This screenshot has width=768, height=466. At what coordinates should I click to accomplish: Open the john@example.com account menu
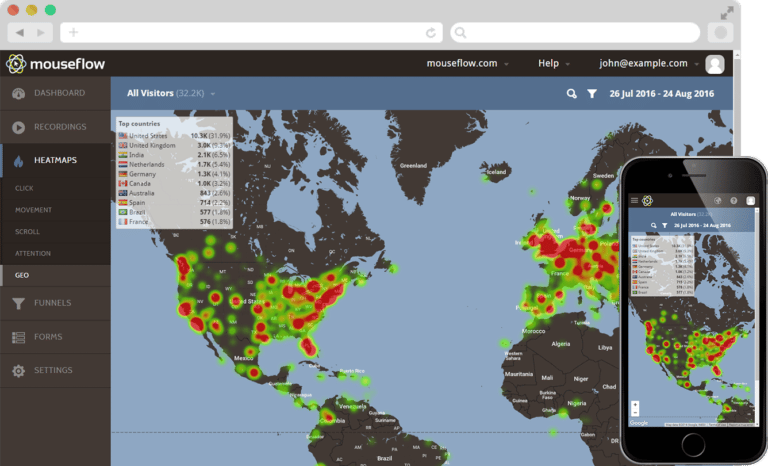(649, 64)
